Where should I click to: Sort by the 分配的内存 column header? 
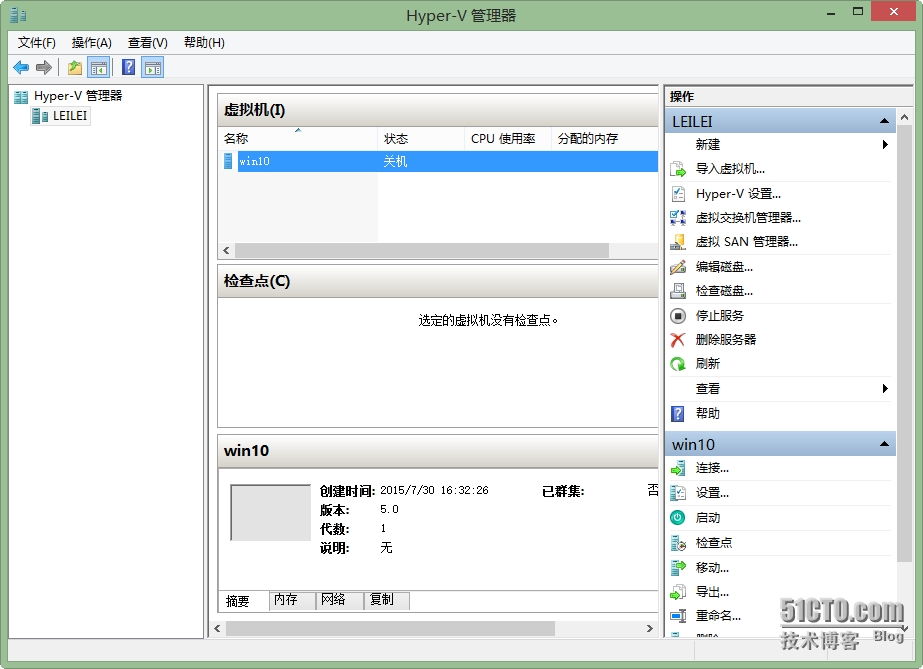click(x=605, y=139)
